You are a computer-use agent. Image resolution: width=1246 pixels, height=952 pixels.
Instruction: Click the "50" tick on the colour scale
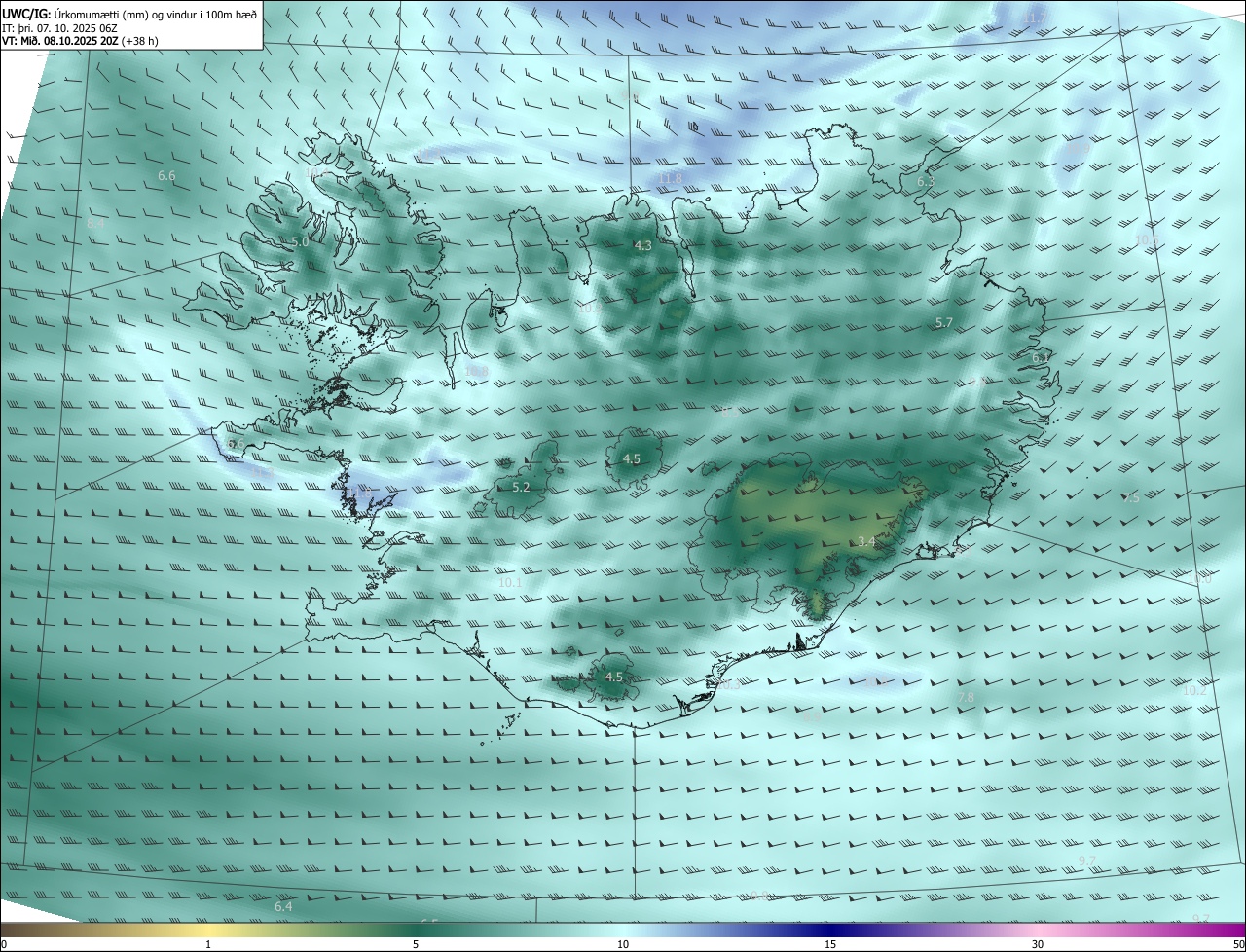coord(1237,944)
